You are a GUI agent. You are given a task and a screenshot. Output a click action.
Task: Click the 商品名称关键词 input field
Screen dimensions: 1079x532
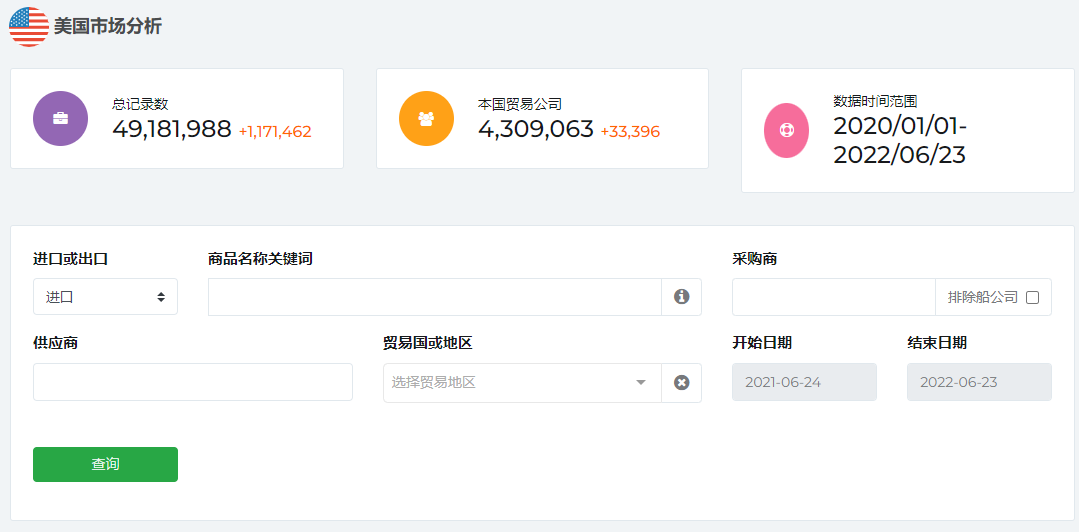(434, 297)
